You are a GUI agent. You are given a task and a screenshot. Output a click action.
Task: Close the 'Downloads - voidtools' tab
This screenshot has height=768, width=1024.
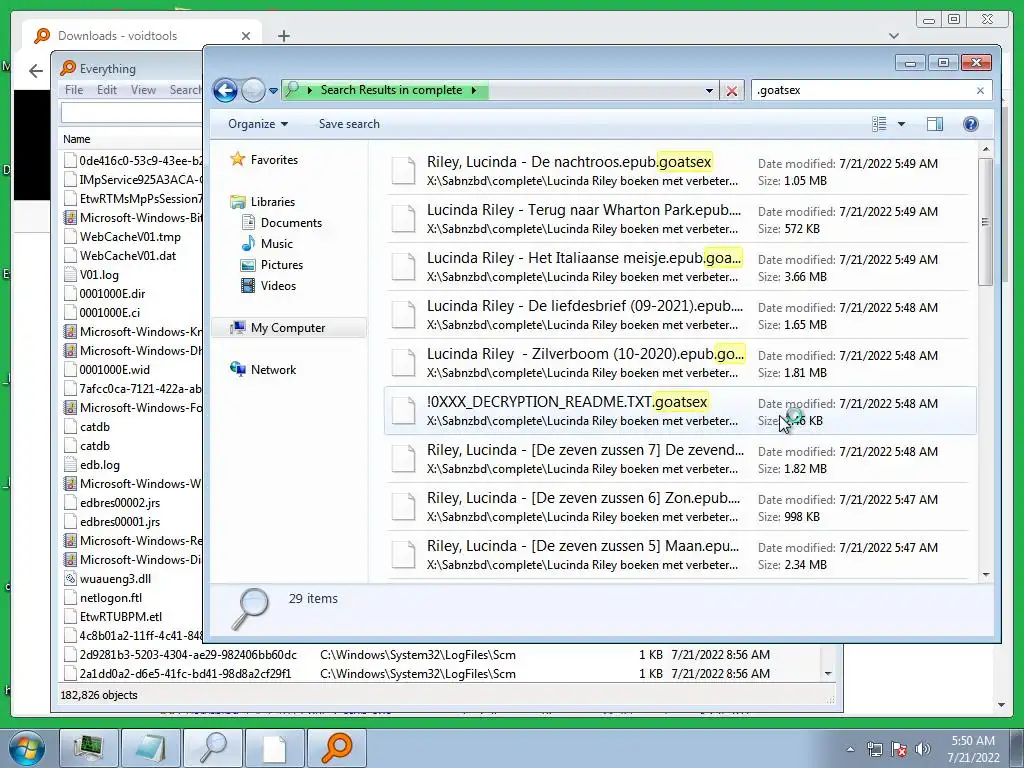[246, 36]
